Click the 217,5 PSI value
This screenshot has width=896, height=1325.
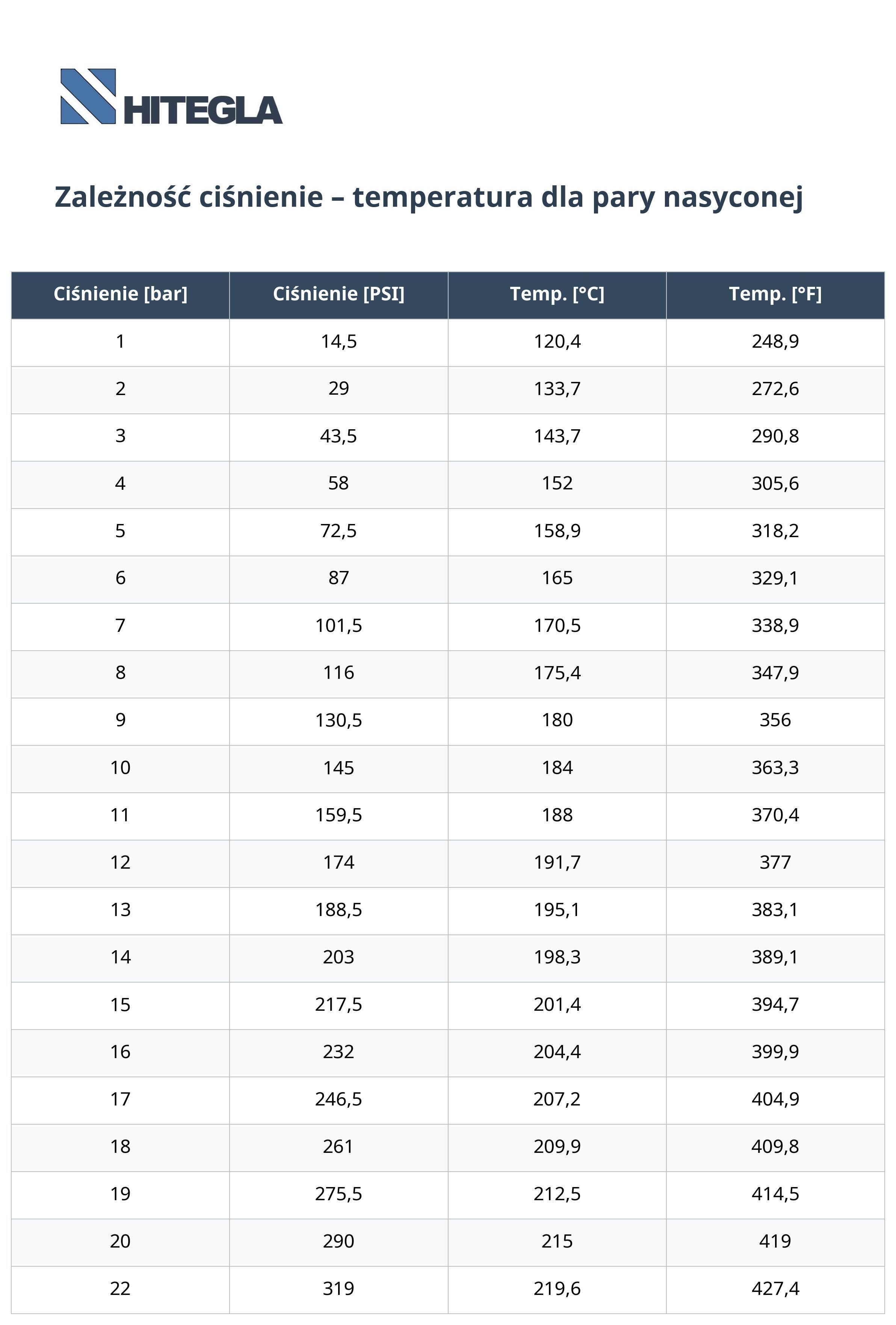338,1004
